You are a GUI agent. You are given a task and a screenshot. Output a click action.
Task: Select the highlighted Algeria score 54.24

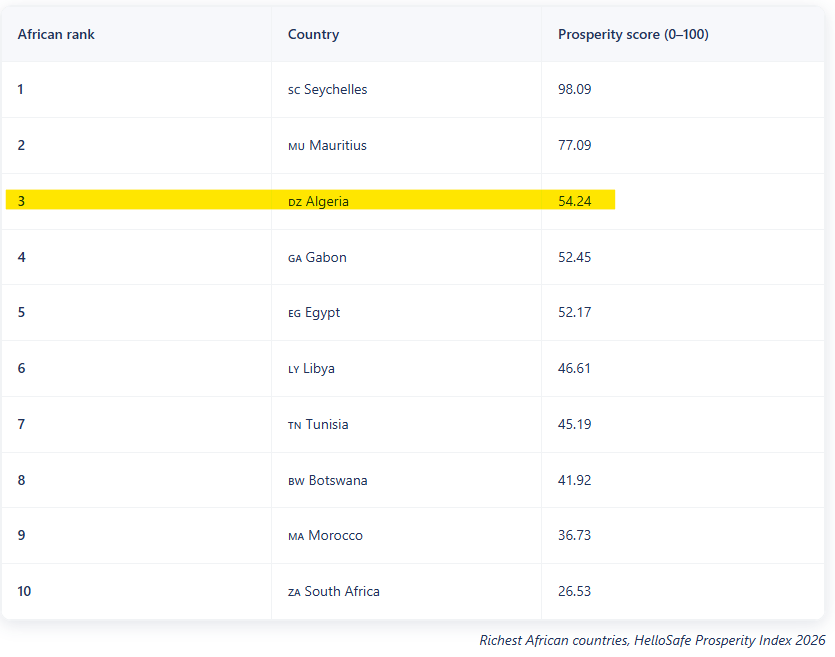point(575,201)
